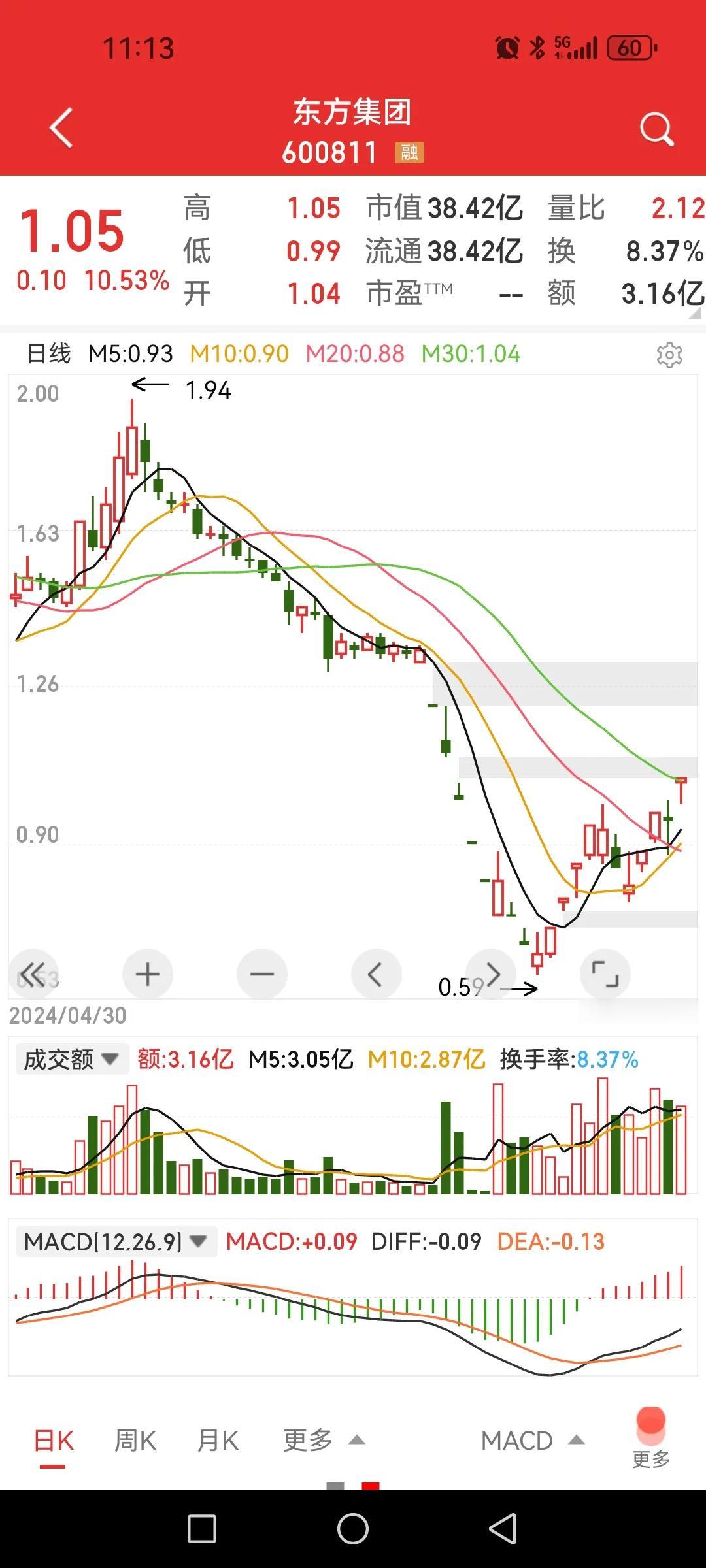The width and height of the screenshot is (706, 1568).
Task: Tap the red floating 更多 button
Action: pyautogui.click(x=651, y=1437)
